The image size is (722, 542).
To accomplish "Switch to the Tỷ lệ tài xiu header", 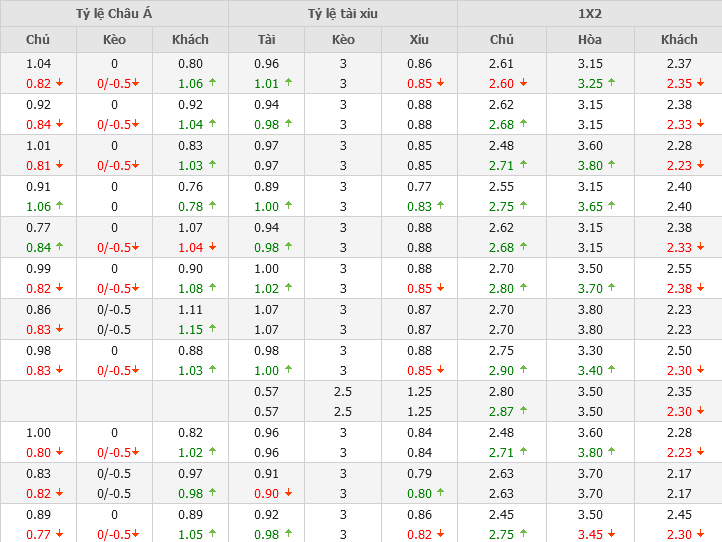I will click(343, 14).
